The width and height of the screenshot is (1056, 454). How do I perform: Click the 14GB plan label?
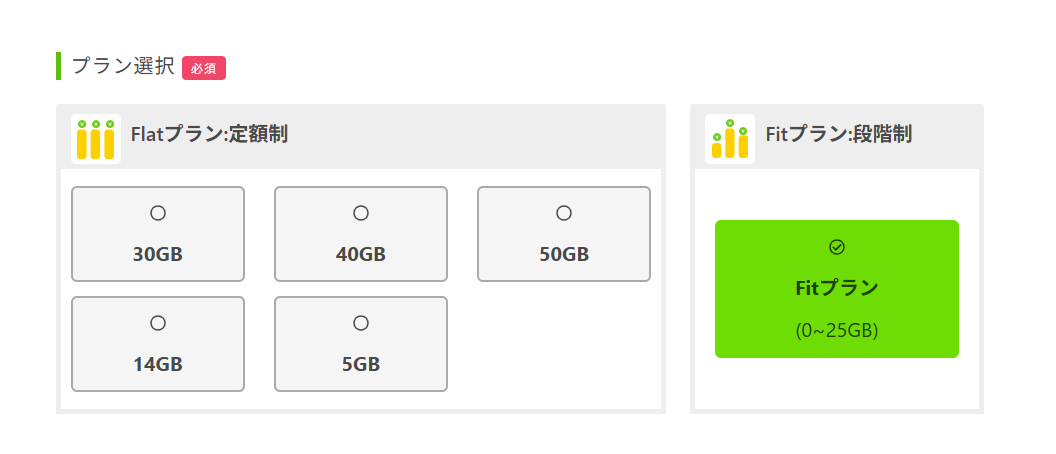pos(158,364)
